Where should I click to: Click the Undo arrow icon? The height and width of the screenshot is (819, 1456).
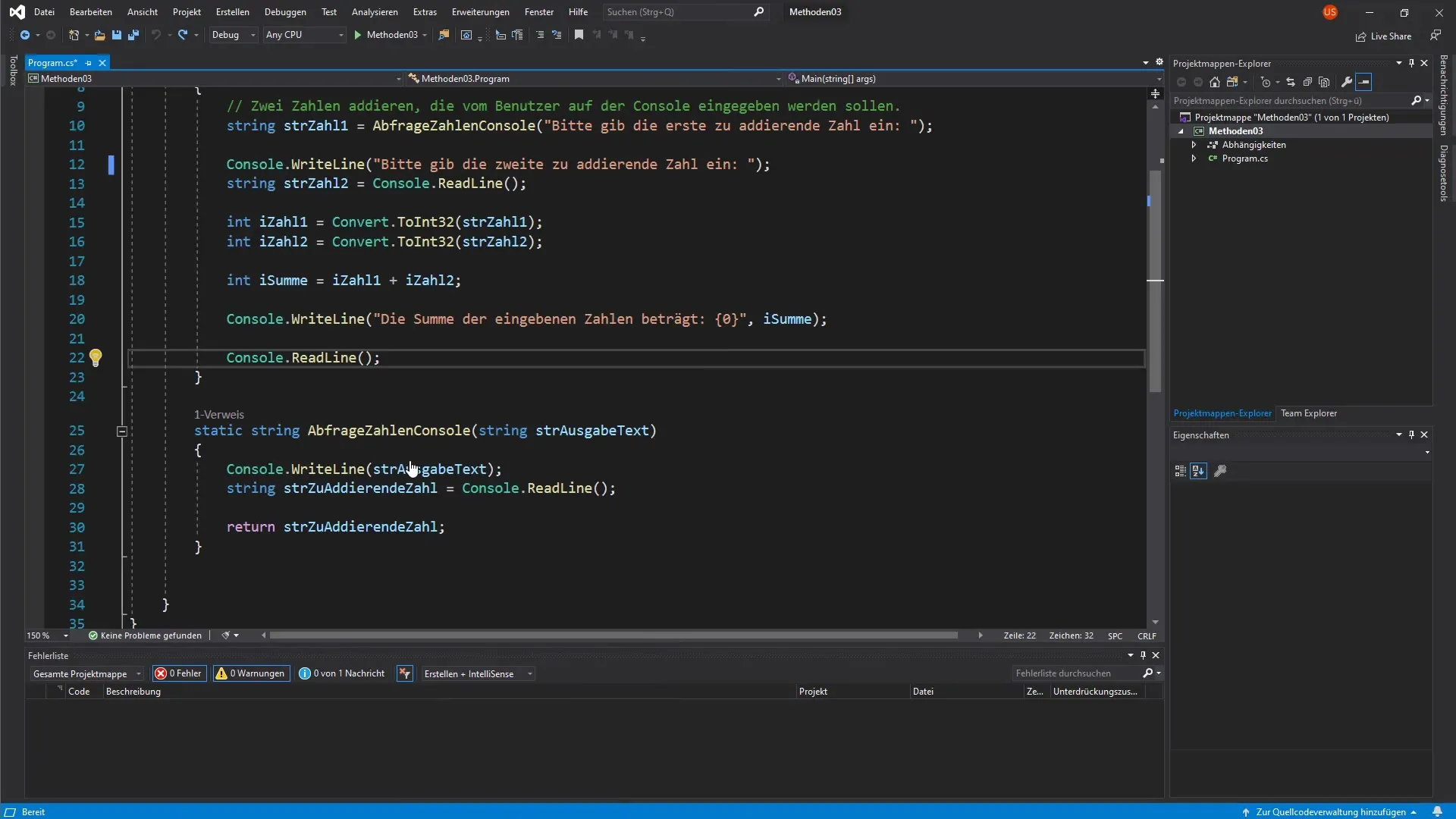155,35
